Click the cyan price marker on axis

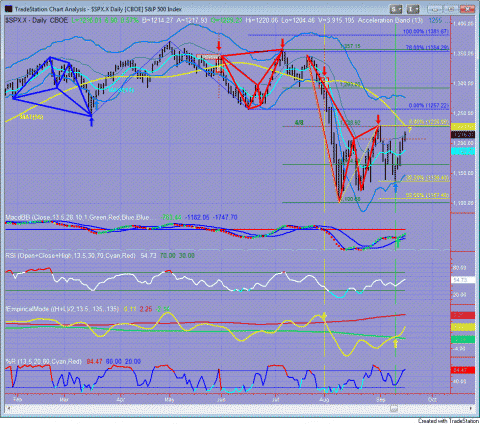463,151
